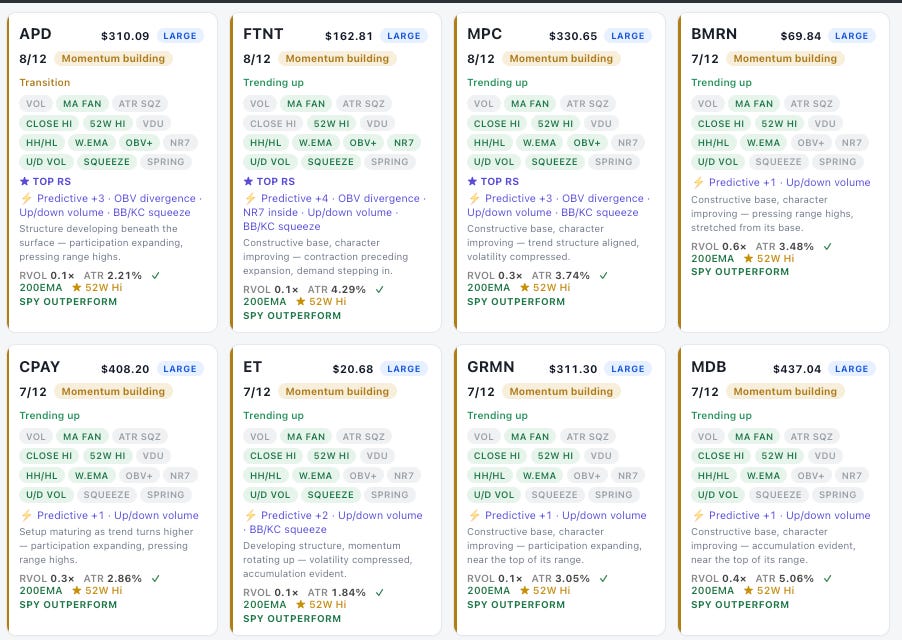
Task: Click the green ATR checkmark on MDB card
Action: coord(828,578)
